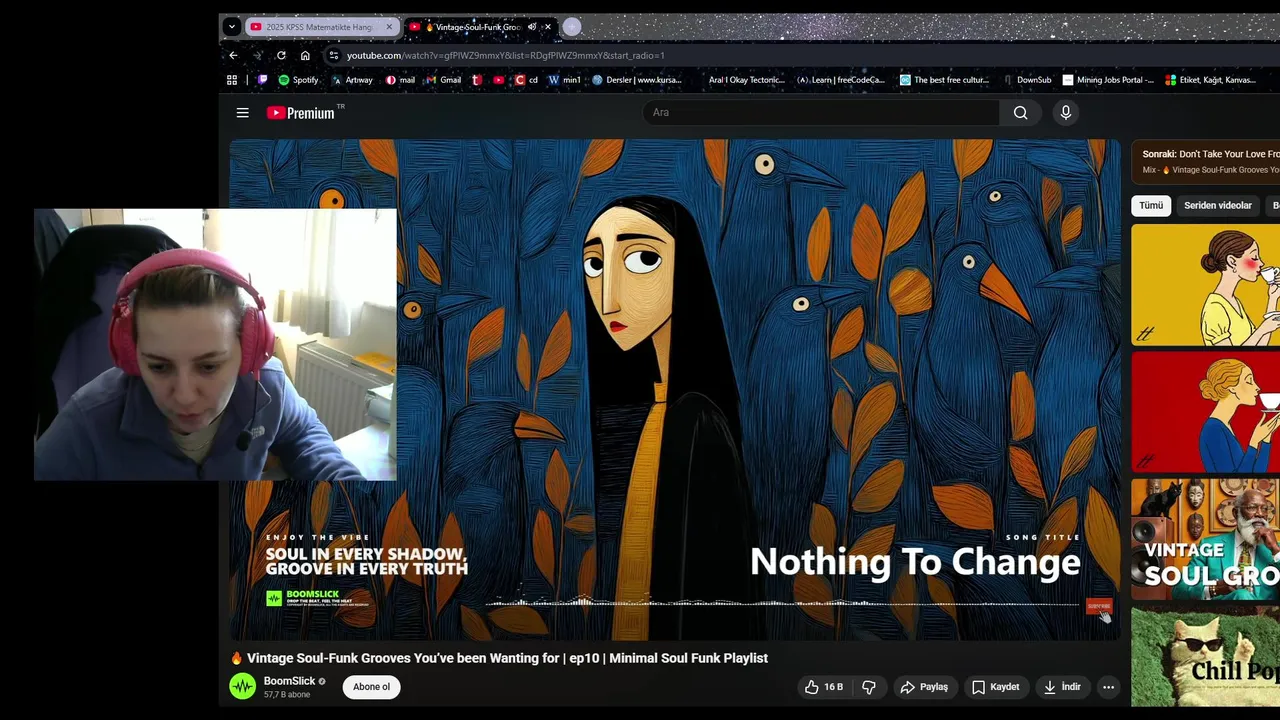Open the DownSub bookmark

click(x=1026, y=80)
